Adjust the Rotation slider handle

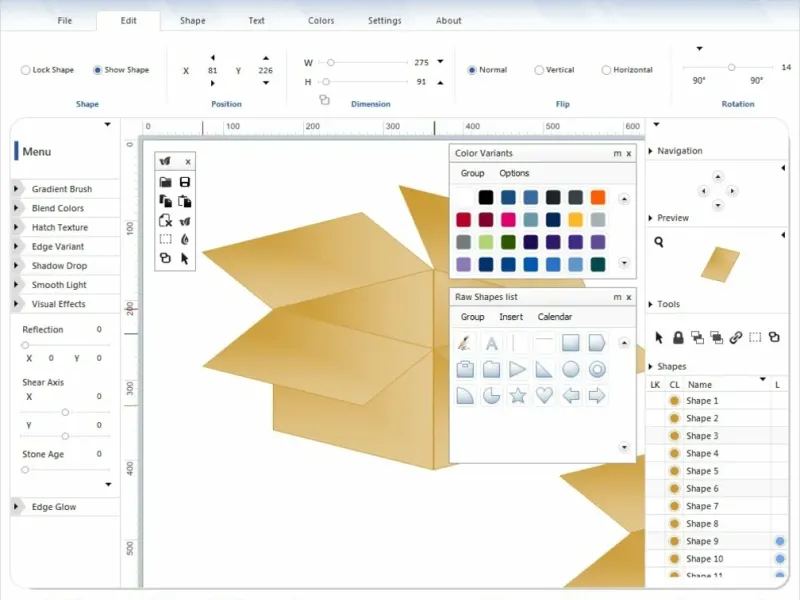(x=732, y=67)
